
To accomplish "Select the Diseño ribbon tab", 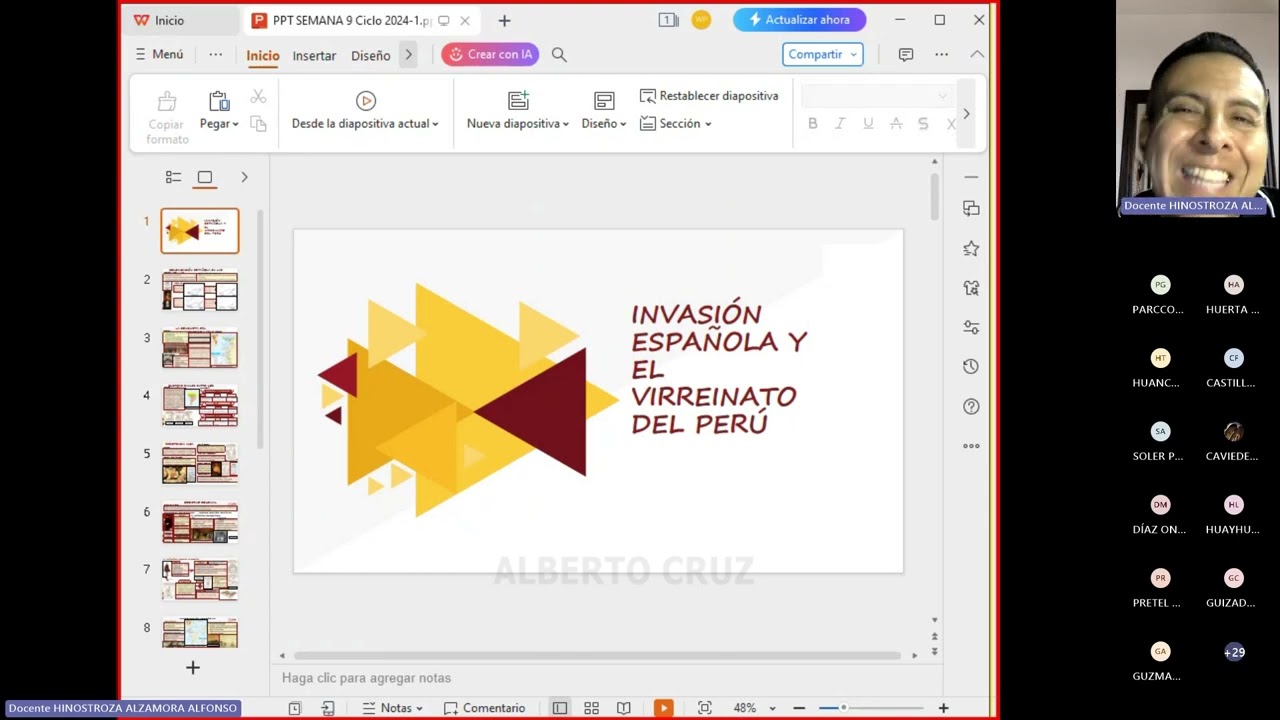I will click(x=371, y=56).
